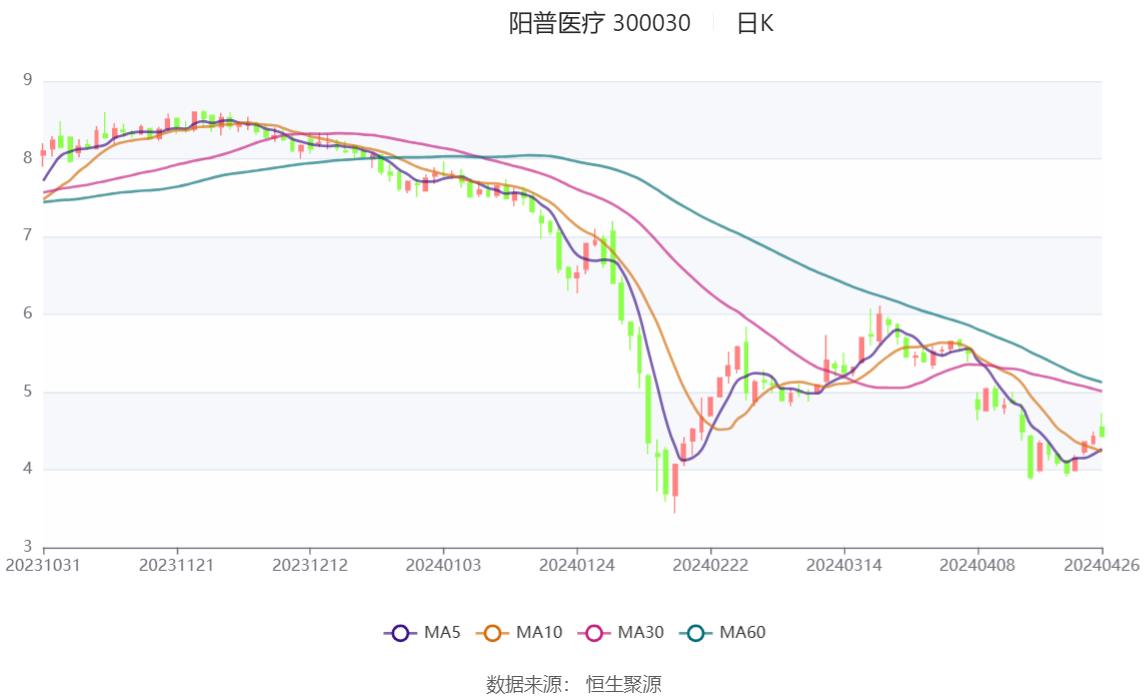Click the 日K chart type label
This screenshot has width=1148, height=699.
[755, 23]
